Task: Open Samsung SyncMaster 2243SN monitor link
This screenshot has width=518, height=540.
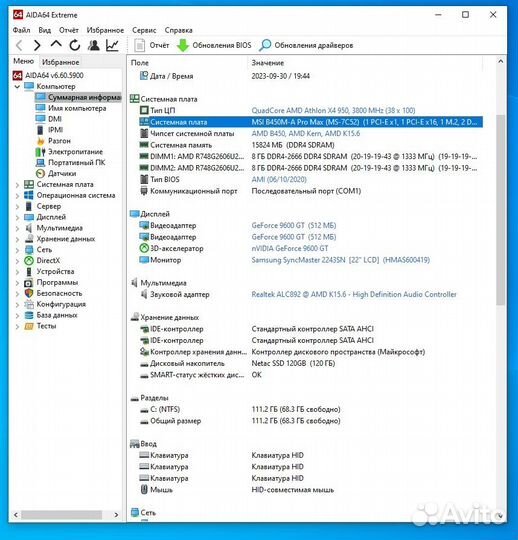Action: (x=340, y=260)
